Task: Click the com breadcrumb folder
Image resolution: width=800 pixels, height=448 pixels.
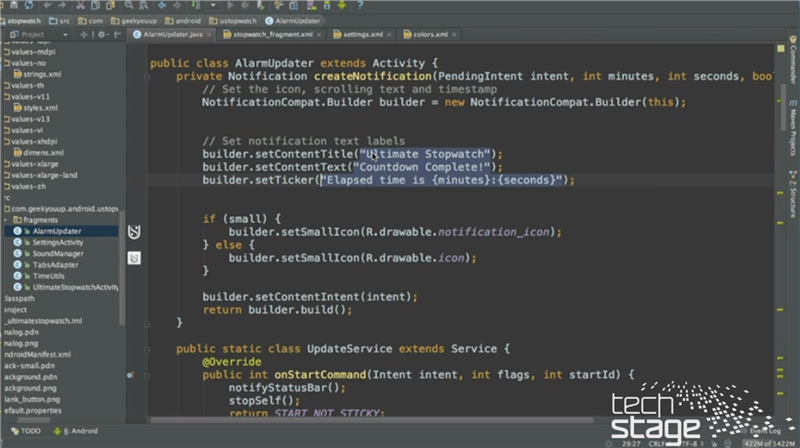Action: pyautogui.click(x=90, y=21)
